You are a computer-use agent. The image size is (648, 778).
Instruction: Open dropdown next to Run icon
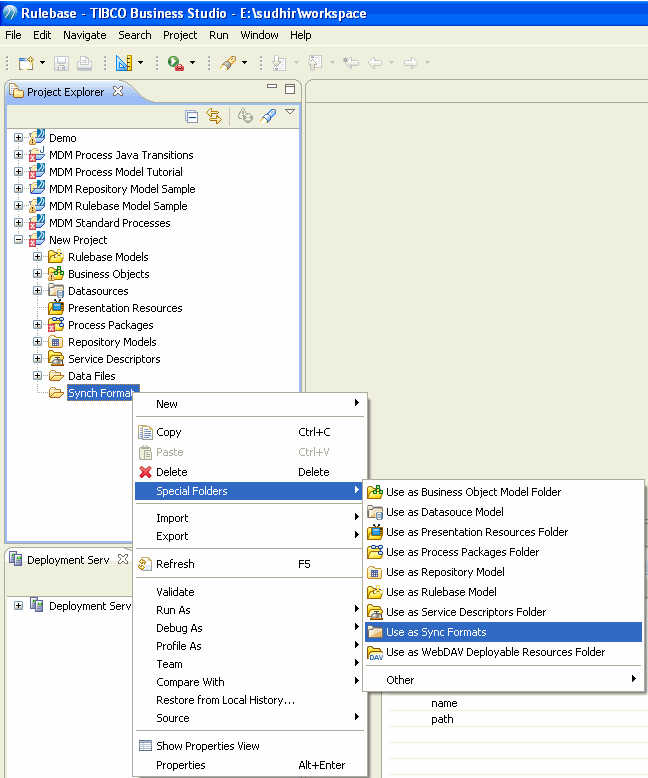tap(193, 63)
